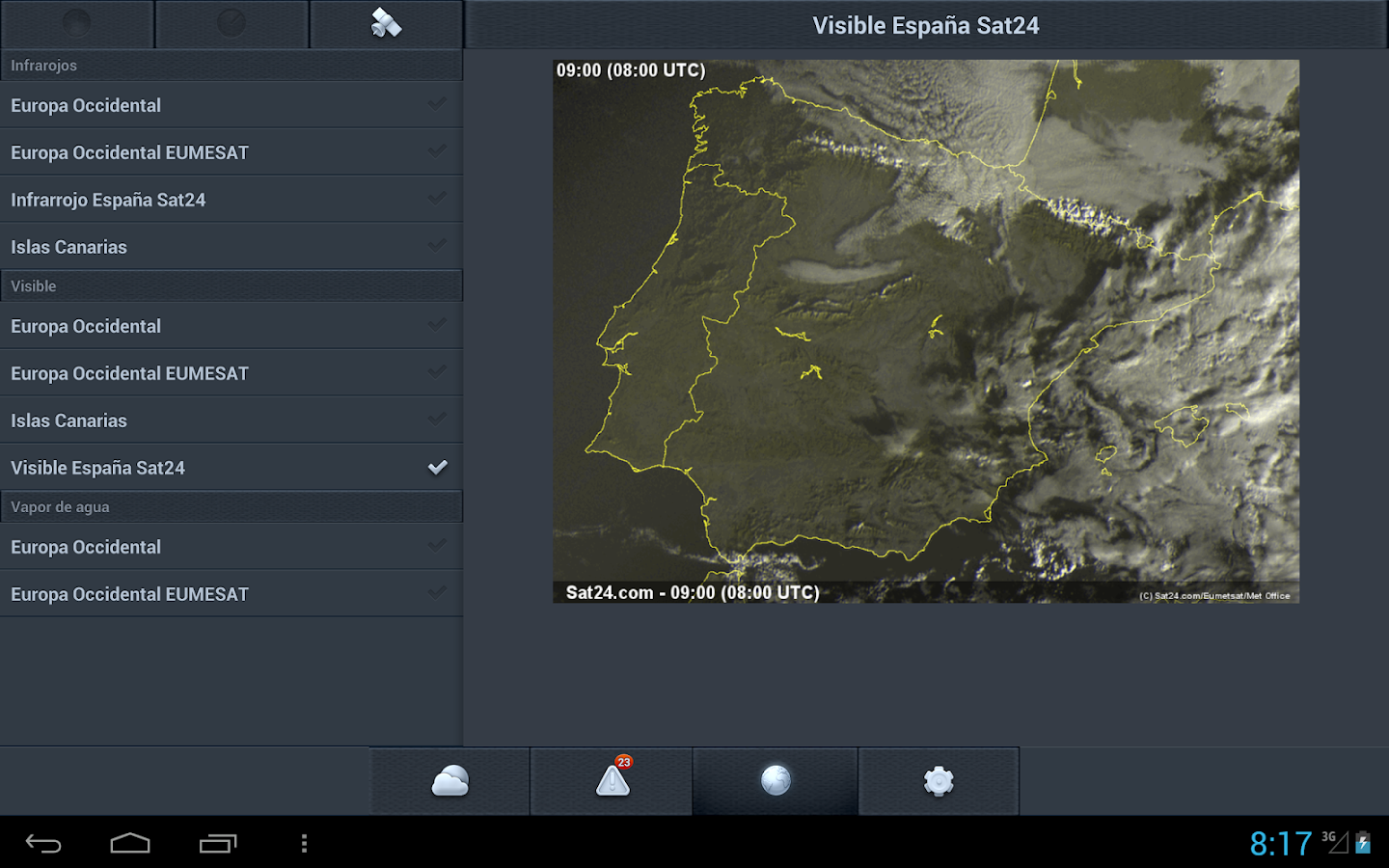Open the weather clouds section at the bottom
This screenshot has width=1389, height=868.
tap(449, 781)
